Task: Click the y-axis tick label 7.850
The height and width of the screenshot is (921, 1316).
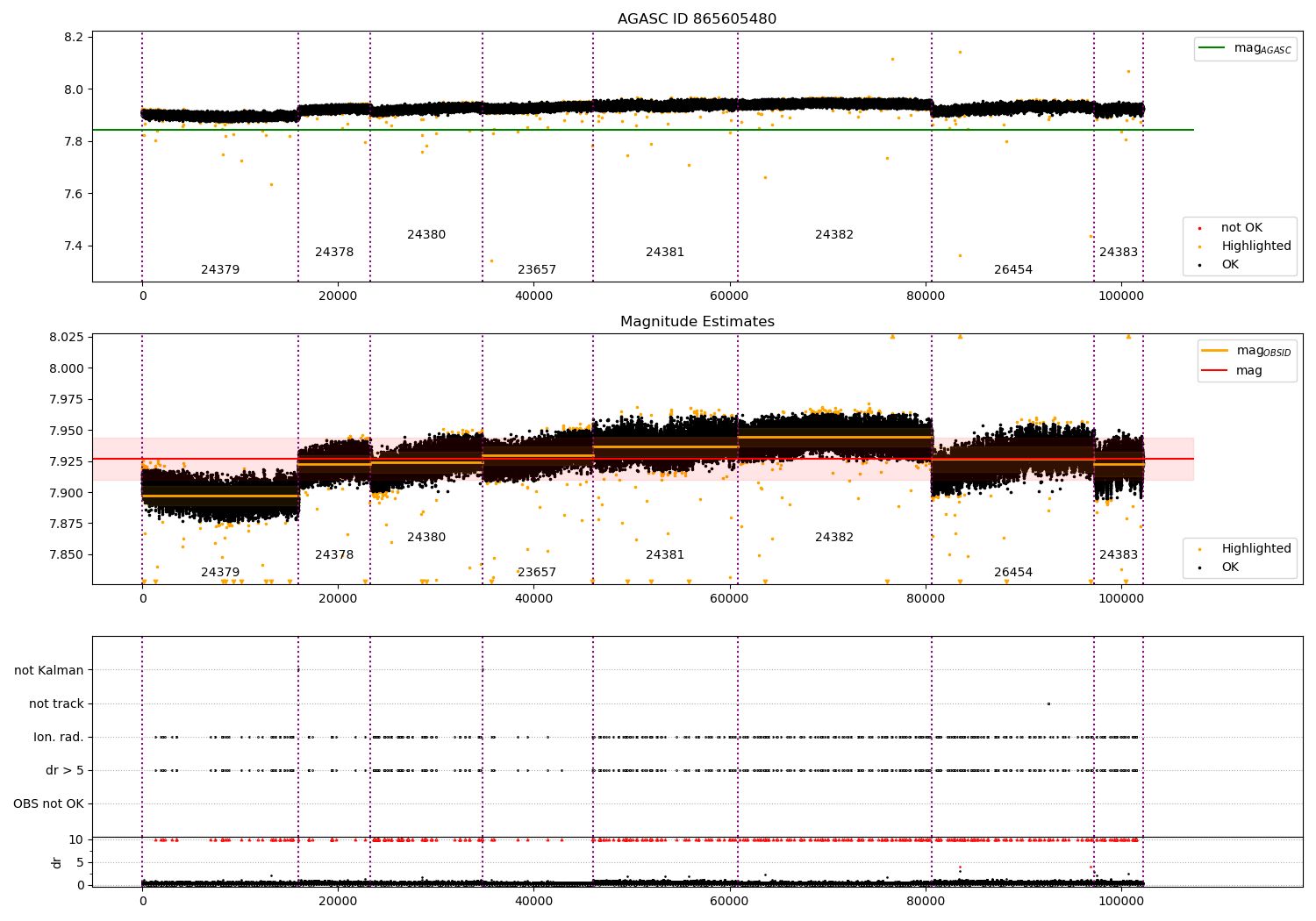Action: (66, 555)
